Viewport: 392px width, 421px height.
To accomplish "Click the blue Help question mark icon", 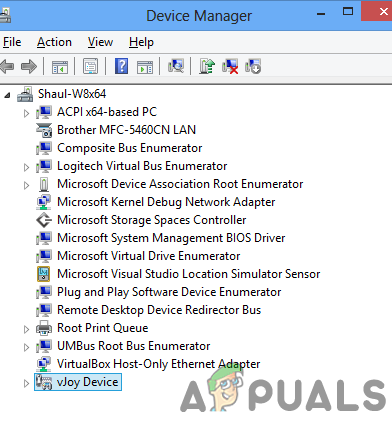I will (x=122, y=66).
